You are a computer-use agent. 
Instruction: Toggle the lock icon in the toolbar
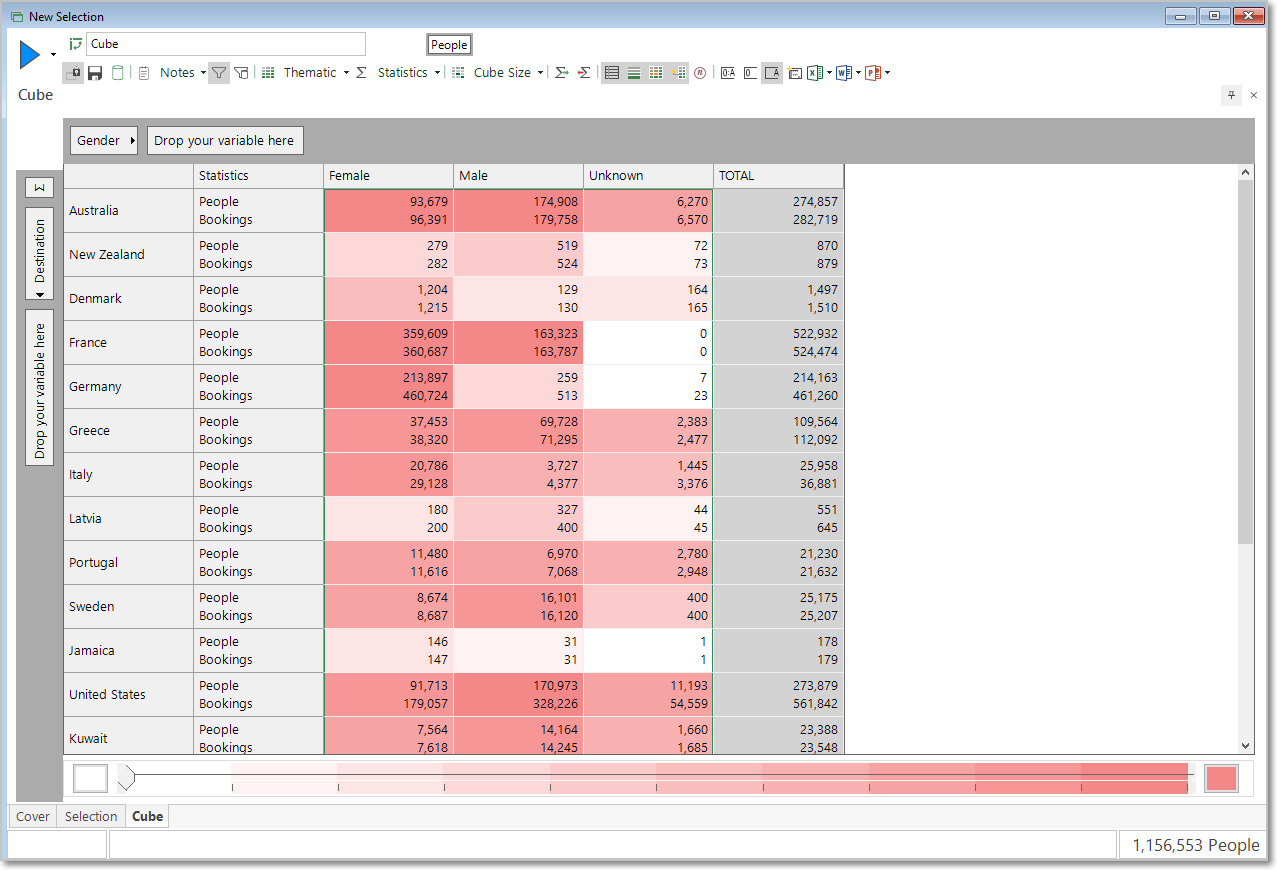(x=74, y=73)
